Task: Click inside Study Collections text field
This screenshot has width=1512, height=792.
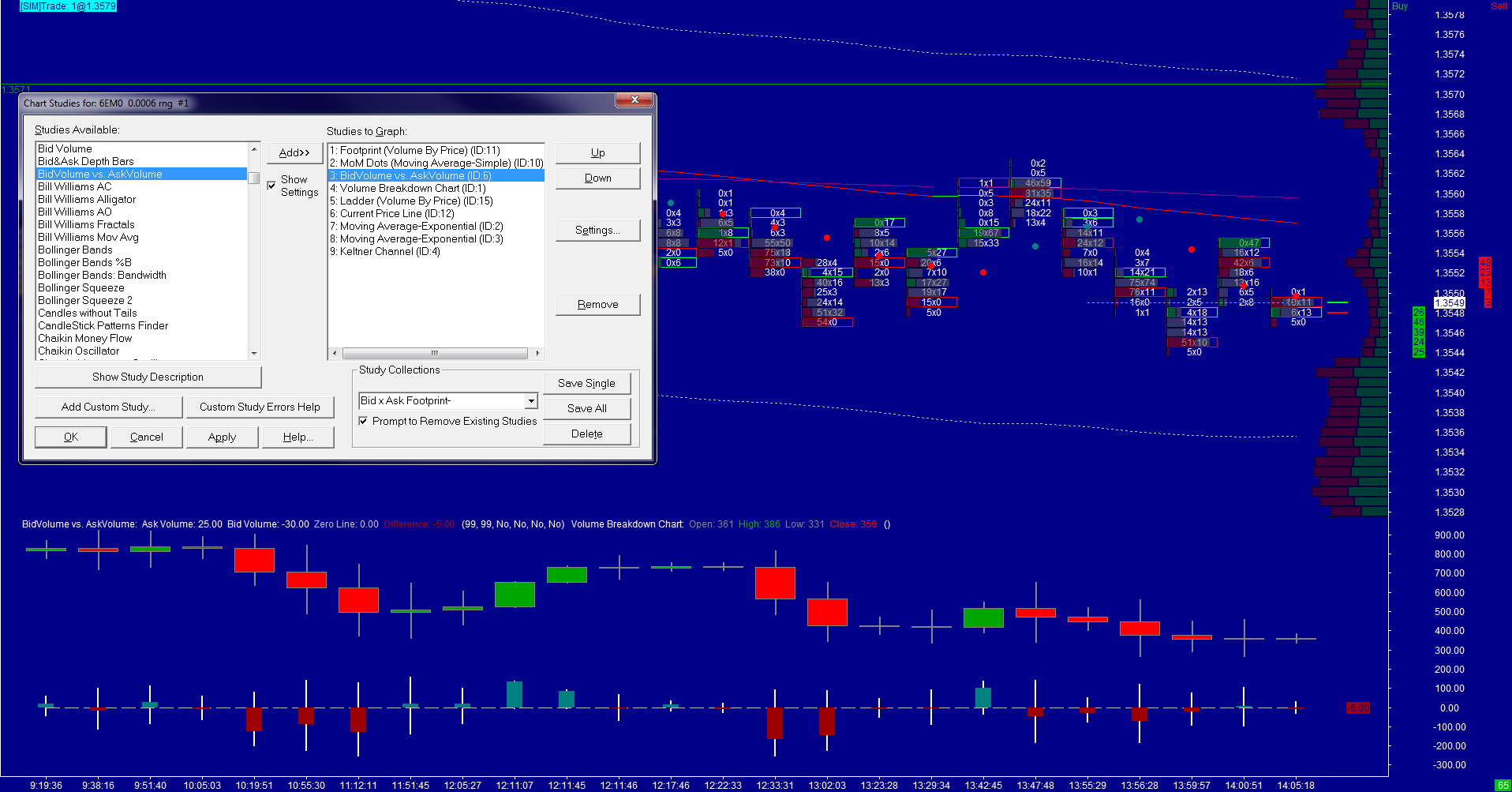Action: pos(442,401)
